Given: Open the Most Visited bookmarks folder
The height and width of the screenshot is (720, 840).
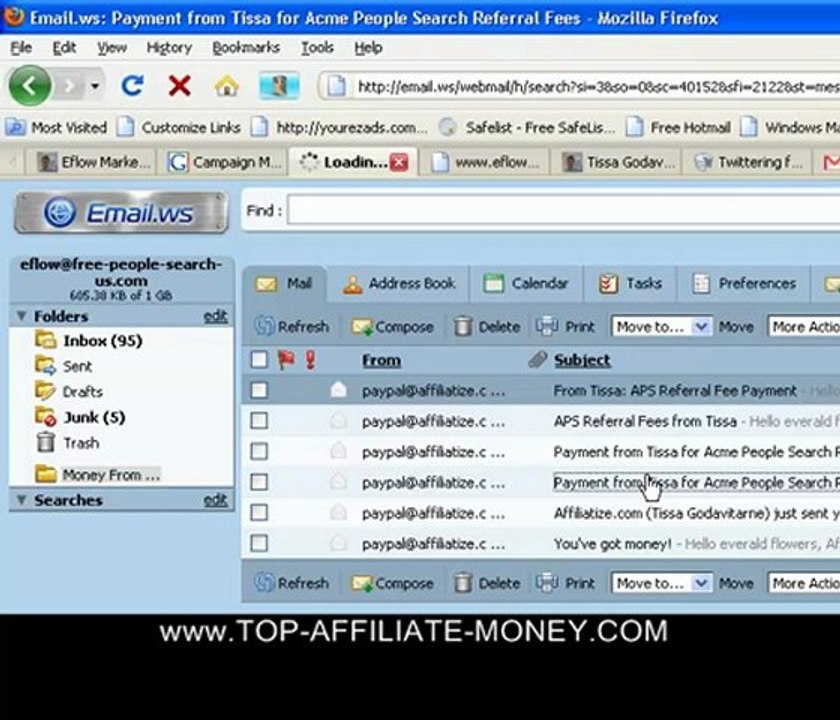Looking at the screenshot, I should click(x=56, y=128).
